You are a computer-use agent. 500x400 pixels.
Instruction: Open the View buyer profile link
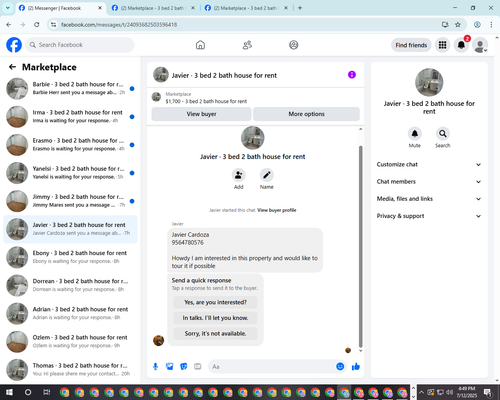(x=277, y=210)
